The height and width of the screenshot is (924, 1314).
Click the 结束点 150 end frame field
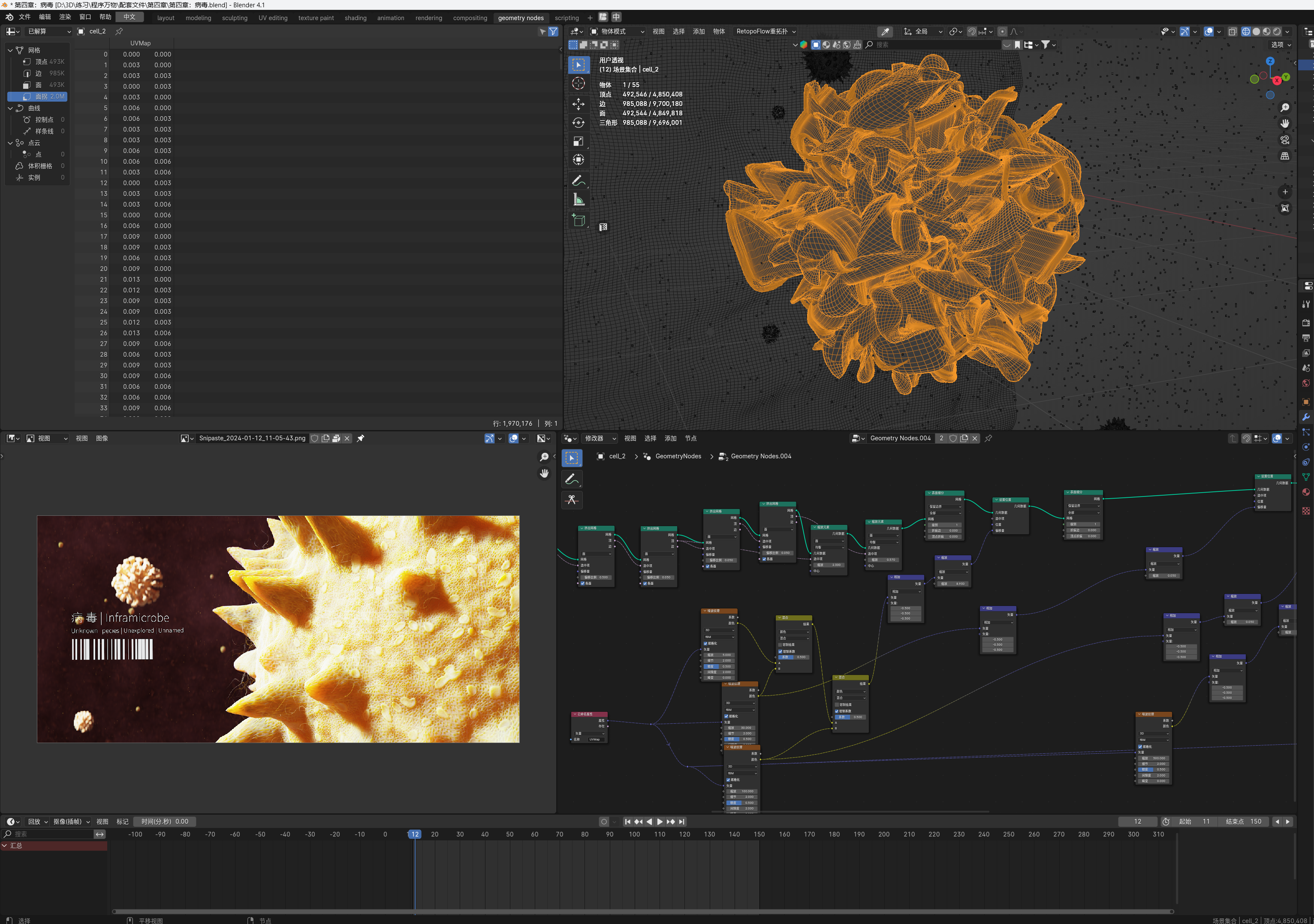pyautogui.click(x=1244, y=822)
